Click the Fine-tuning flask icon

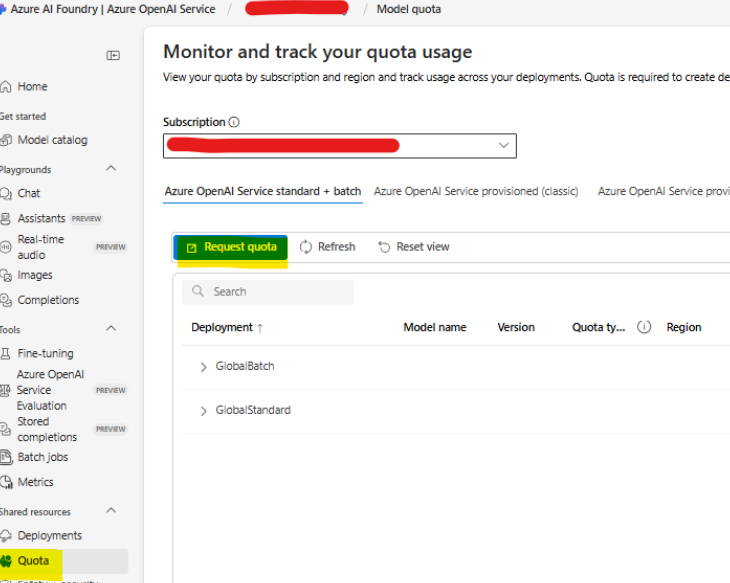pos(6,354)
